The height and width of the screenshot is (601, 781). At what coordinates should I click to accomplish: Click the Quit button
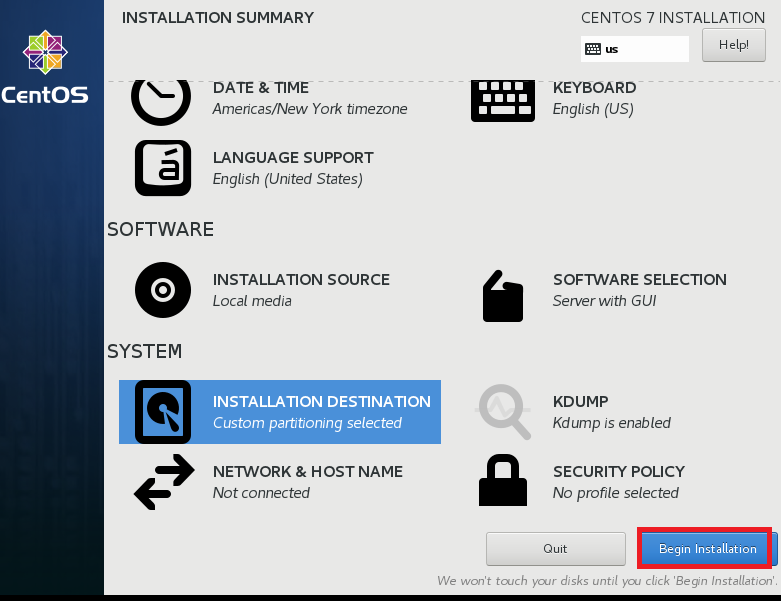coord(555,549)
